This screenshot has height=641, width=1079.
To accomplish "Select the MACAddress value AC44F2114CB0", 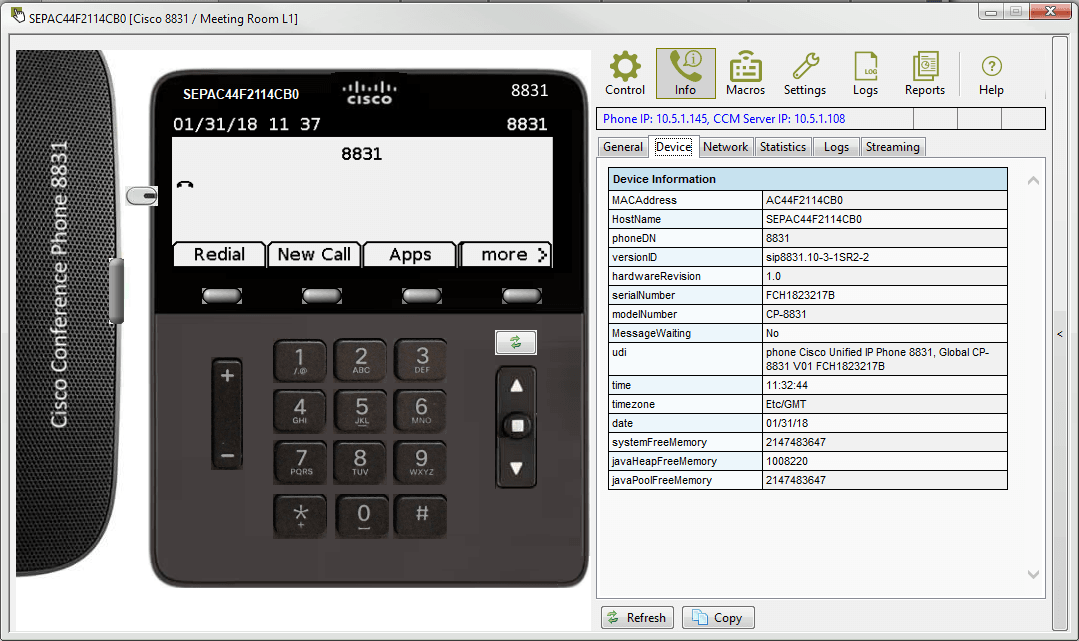I will (x=804, y=200).
